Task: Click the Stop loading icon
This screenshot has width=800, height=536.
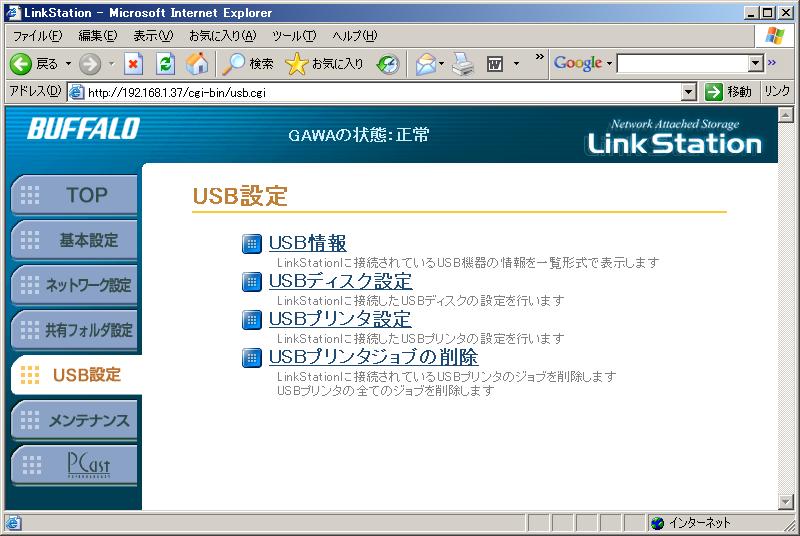Action: (133, 64)
